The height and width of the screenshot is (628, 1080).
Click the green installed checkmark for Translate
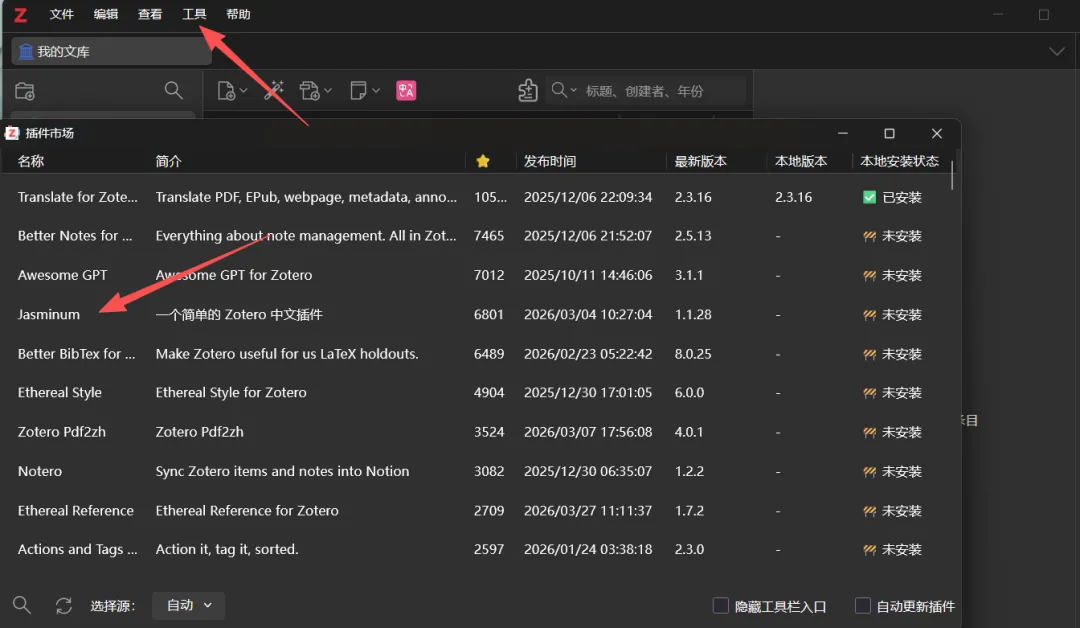pos(869,198)
